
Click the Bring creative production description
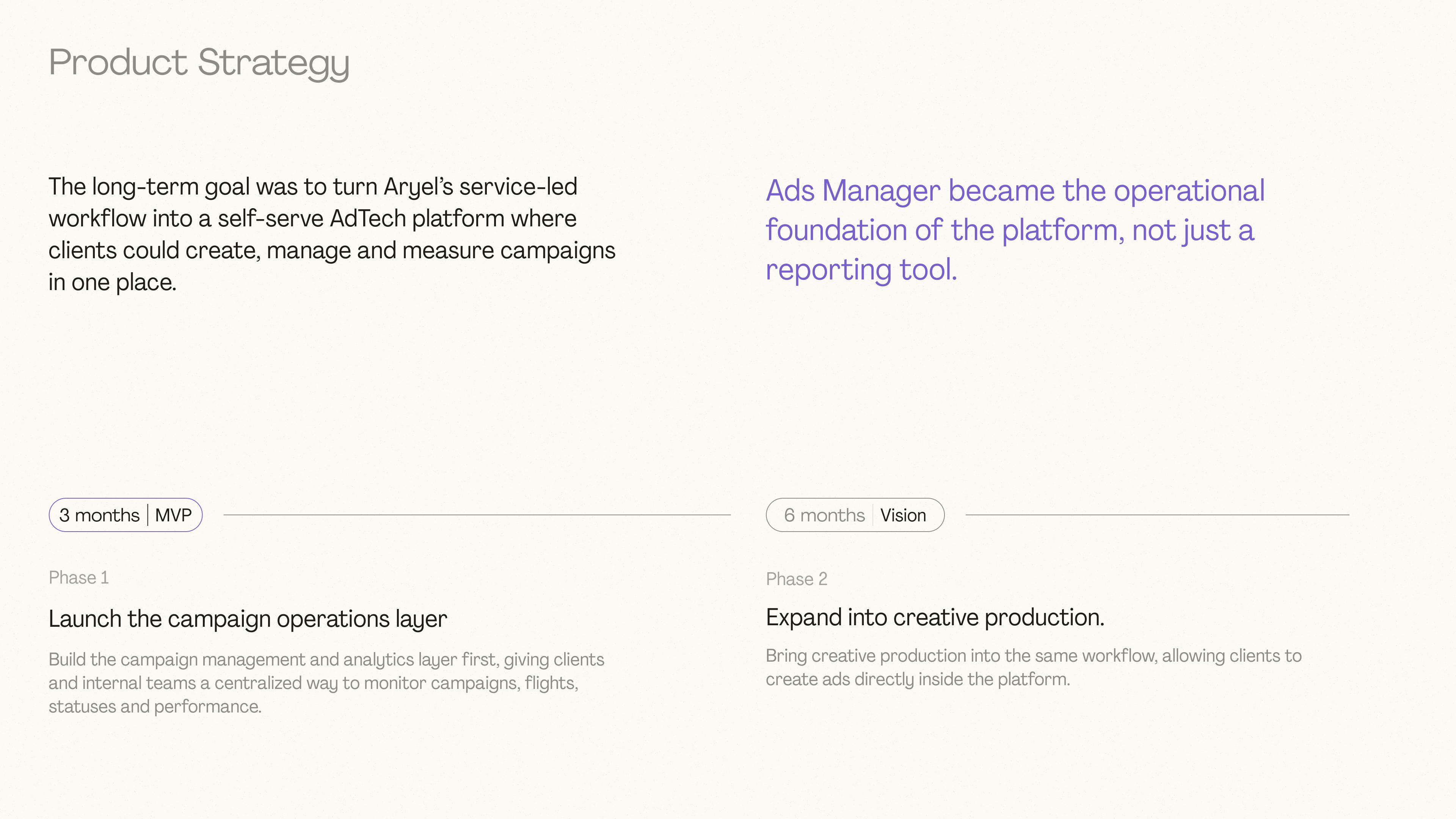tap(1034, 667)
